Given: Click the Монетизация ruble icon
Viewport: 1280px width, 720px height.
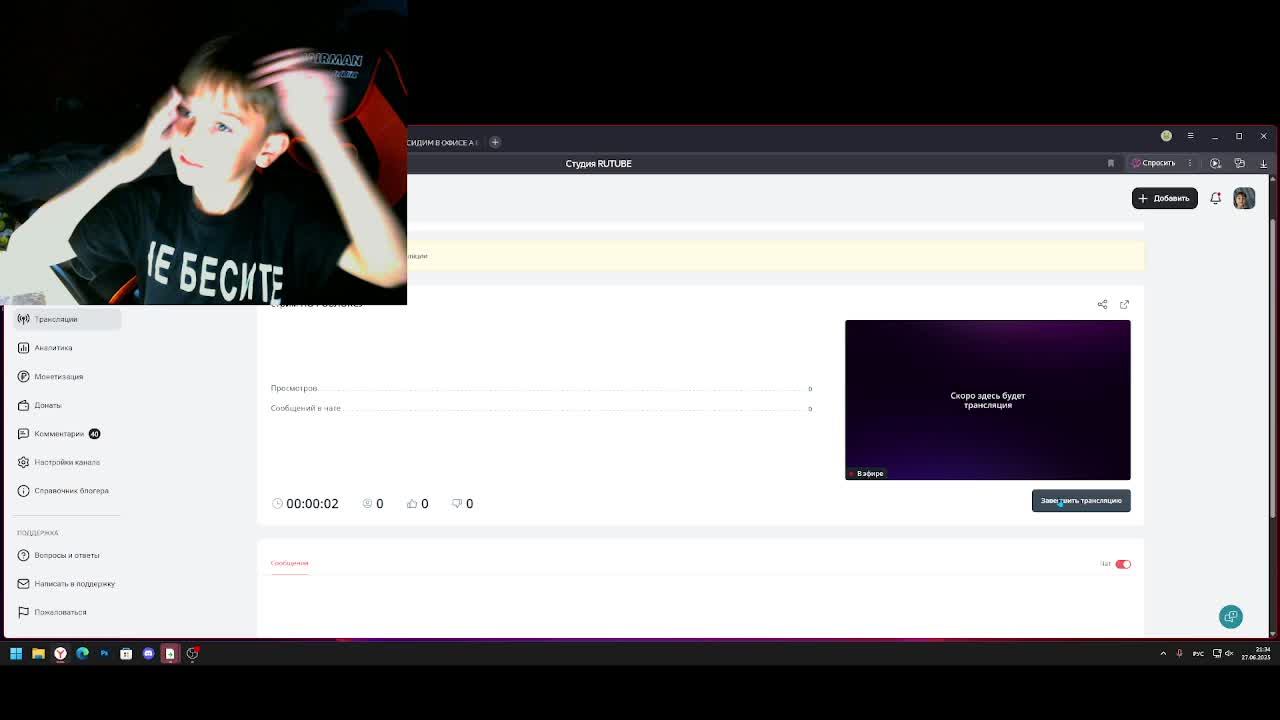Looking at the screenshot, I should [x=23, y=376].
